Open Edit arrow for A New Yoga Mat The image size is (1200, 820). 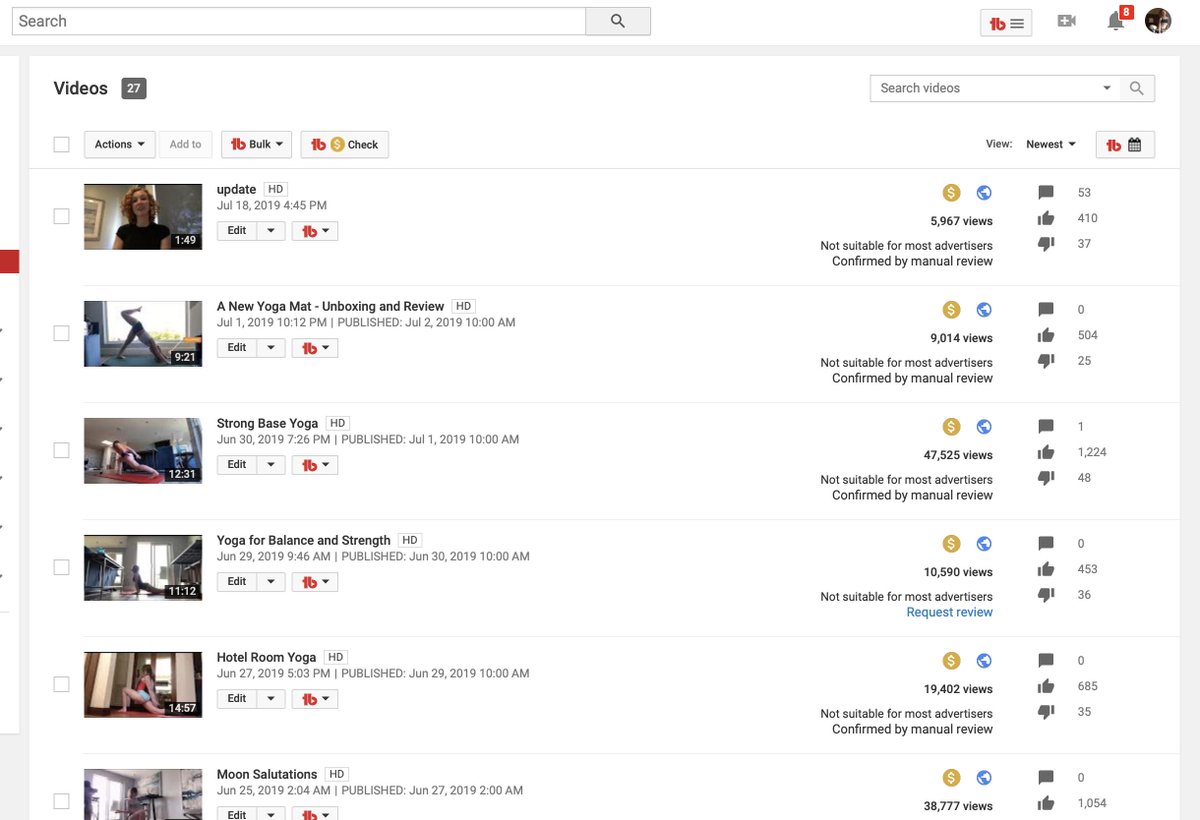pyautogui.click(x=271, y=348)
